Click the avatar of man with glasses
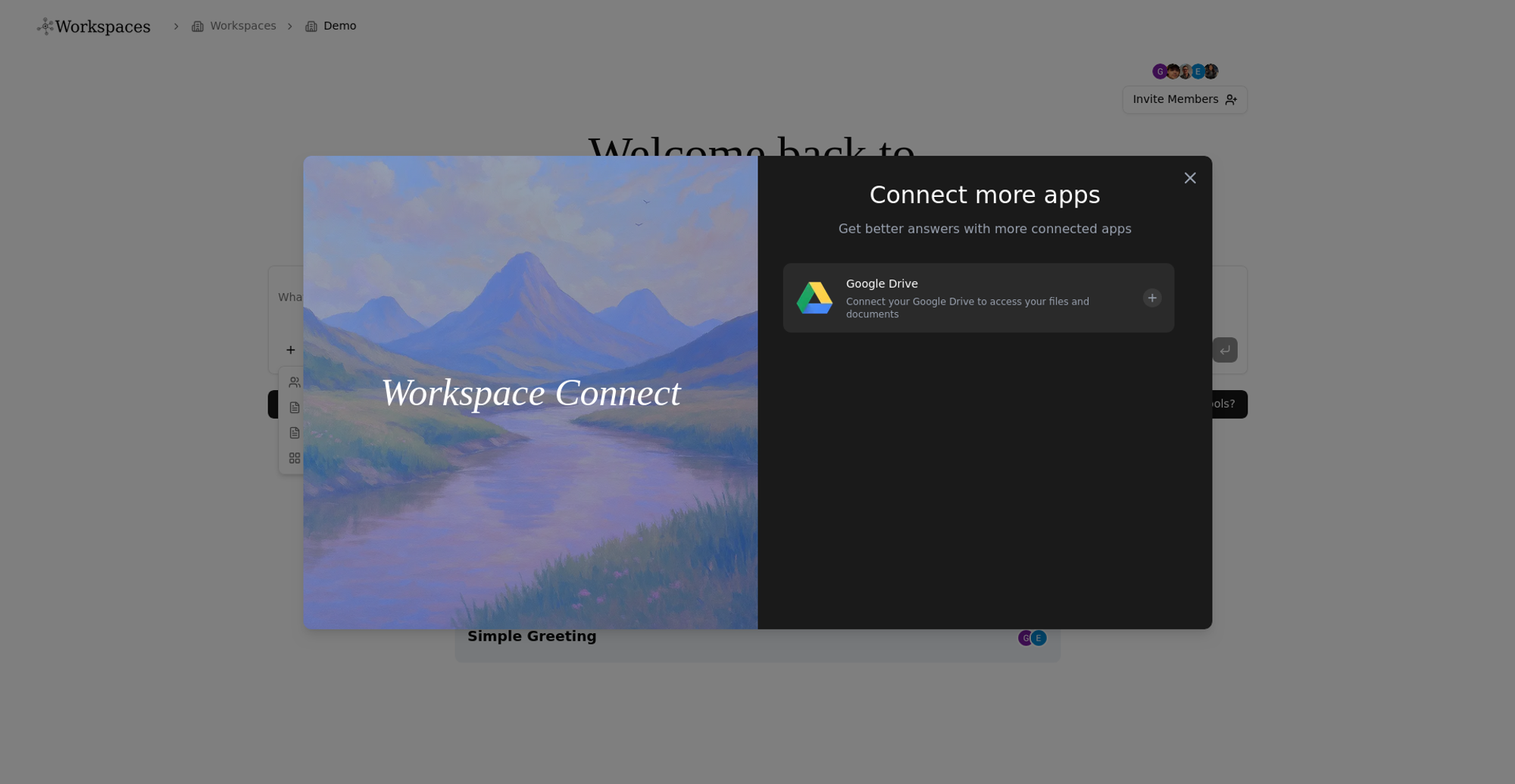This screenshot has height=784, width=1515. [1185, 71]
